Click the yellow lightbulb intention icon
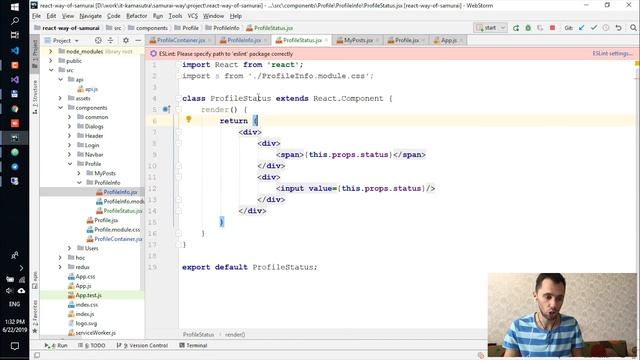Image resolution: width=640 pixels, height=360 pixels. [x=189, y=119]
